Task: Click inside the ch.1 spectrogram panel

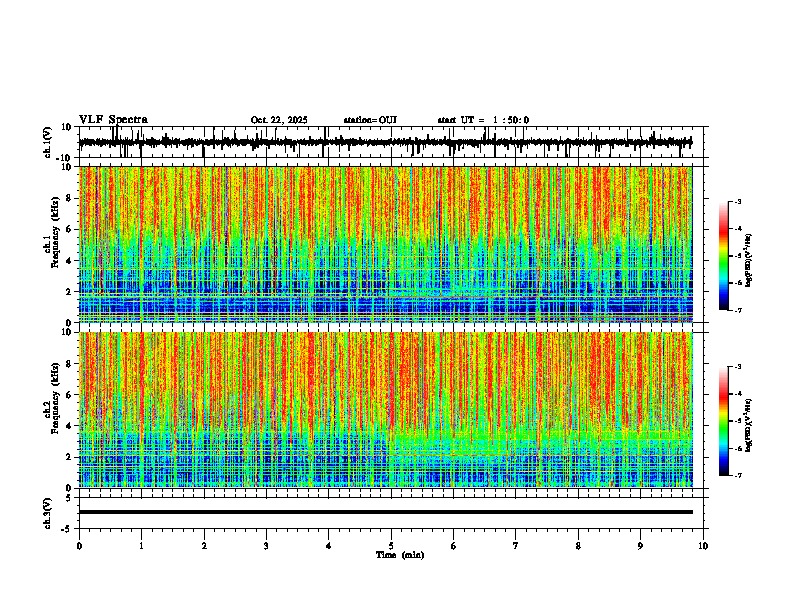Action: coord(385,244)
